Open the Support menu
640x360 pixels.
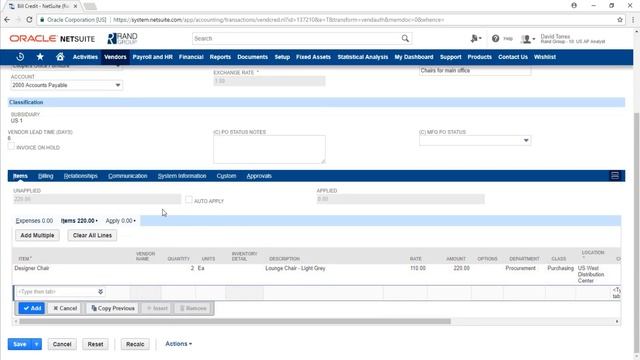450,57
